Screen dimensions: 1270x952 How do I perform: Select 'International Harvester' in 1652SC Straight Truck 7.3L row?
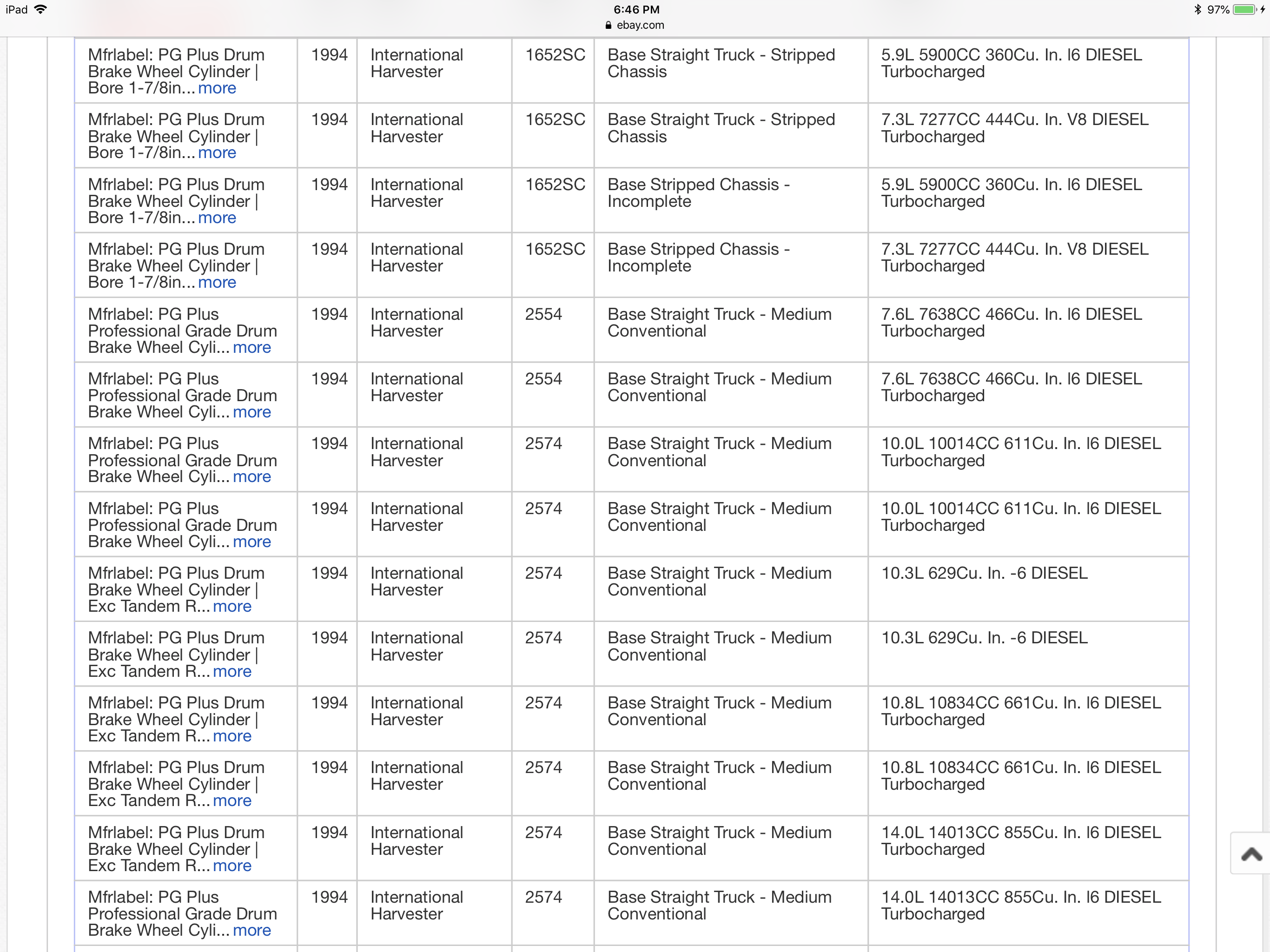[x=417, y=128]
